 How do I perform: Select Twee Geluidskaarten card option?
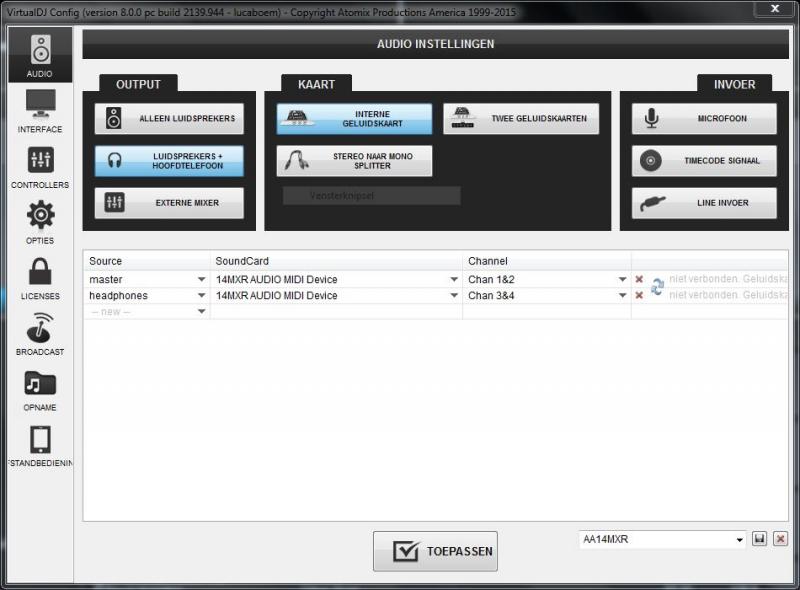click(521, 119)
